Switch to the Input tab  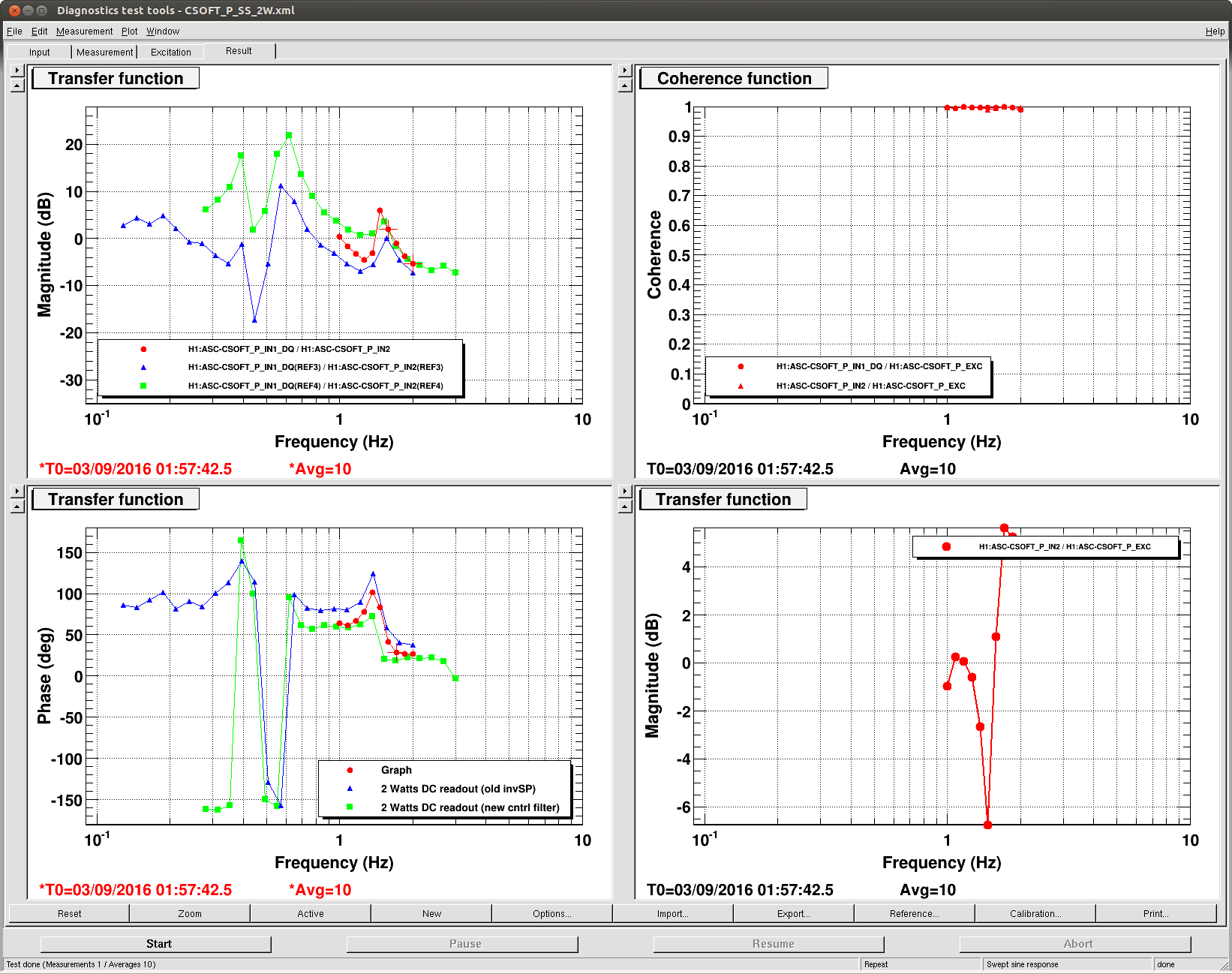(40, 52)
